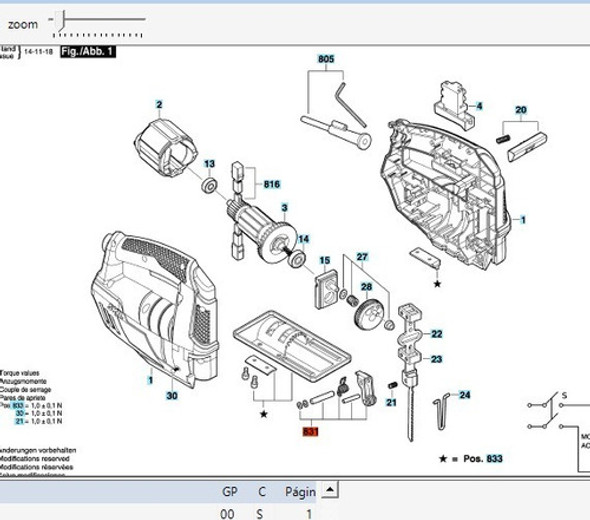Select position number 22 on the lifting rod
Screen dimensions: 590x520
tap(436, 334)
